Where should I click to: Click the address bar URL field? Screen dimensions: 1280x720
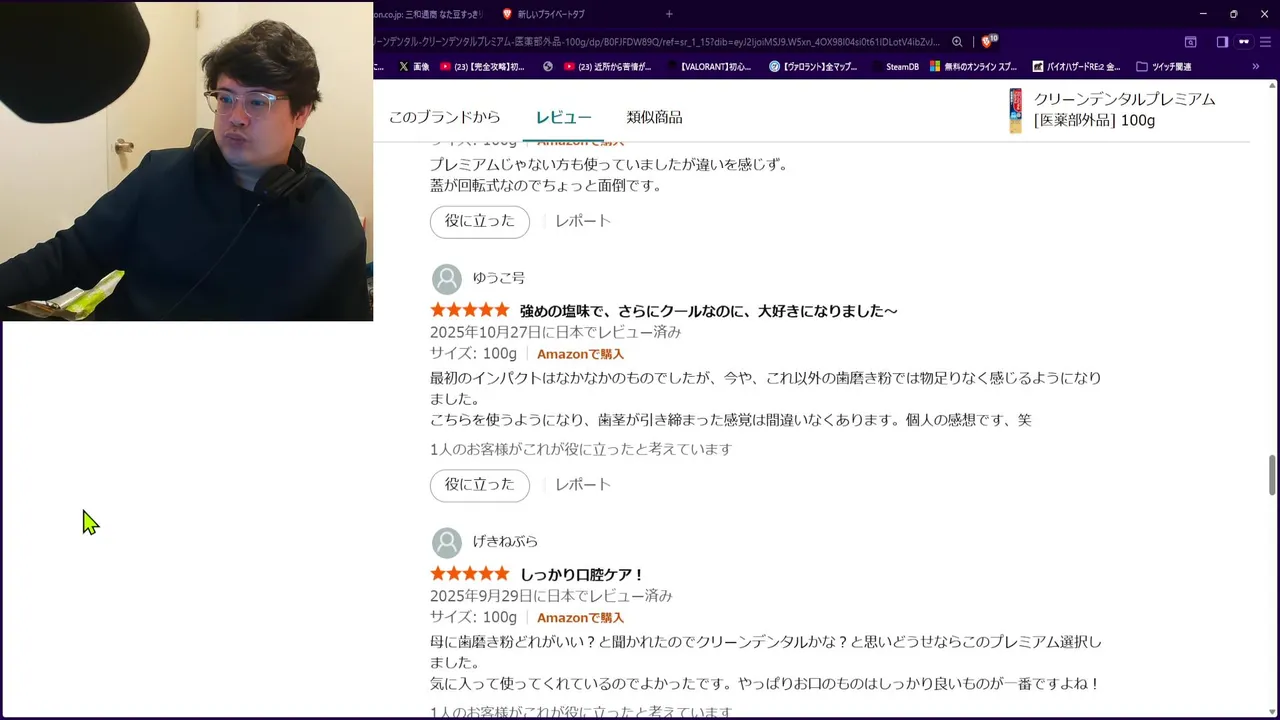pos(656,42)
